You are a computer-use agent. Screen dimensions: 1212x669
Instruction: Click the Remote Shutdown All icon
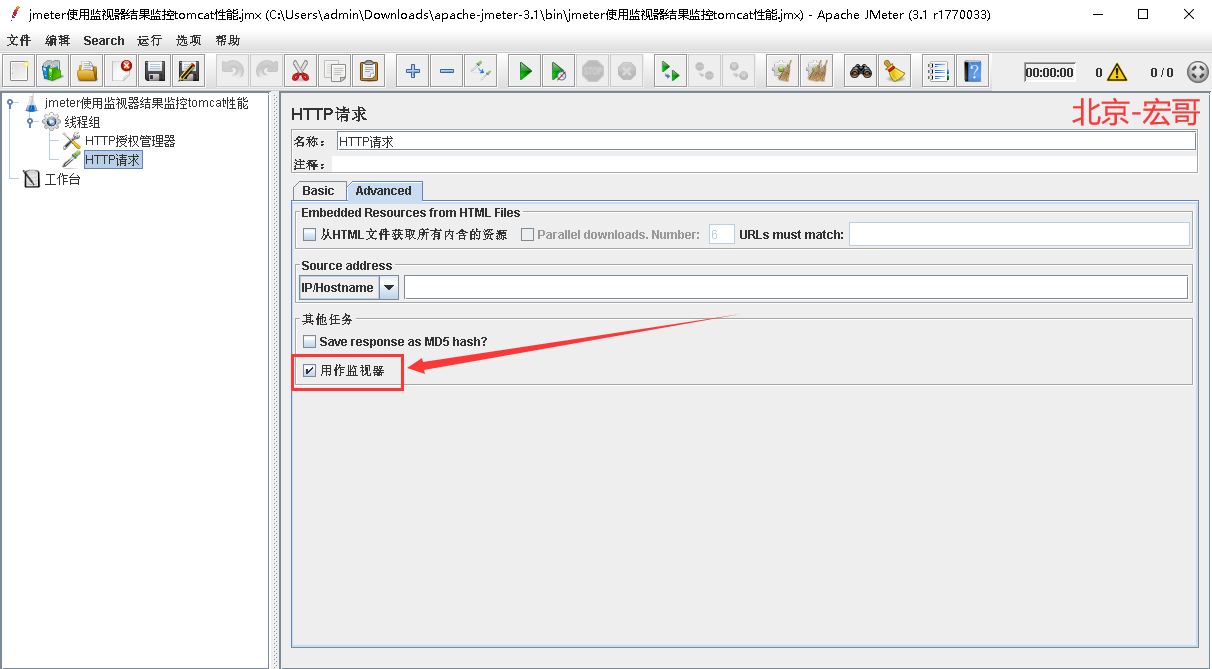click(738, 71)
